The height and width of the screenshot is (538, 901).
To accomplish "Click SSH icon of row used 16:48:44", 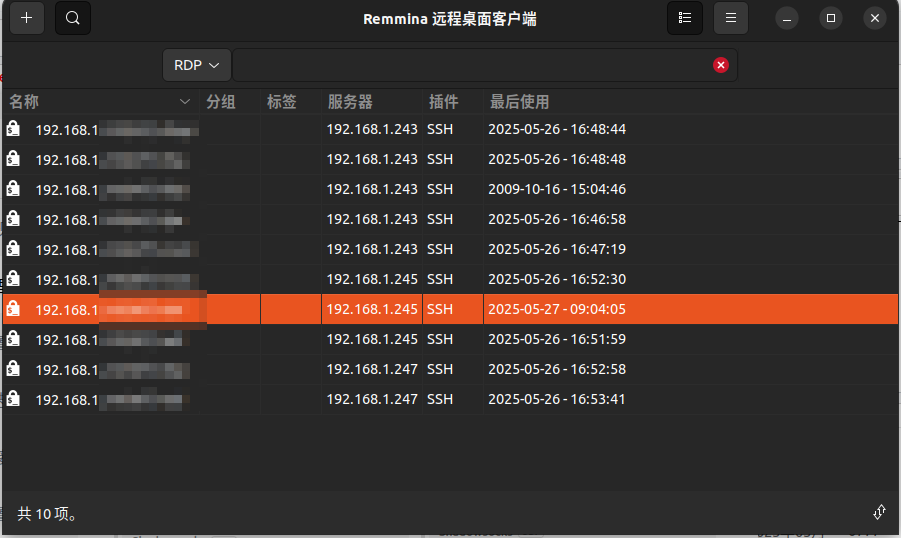I will 13,129.
